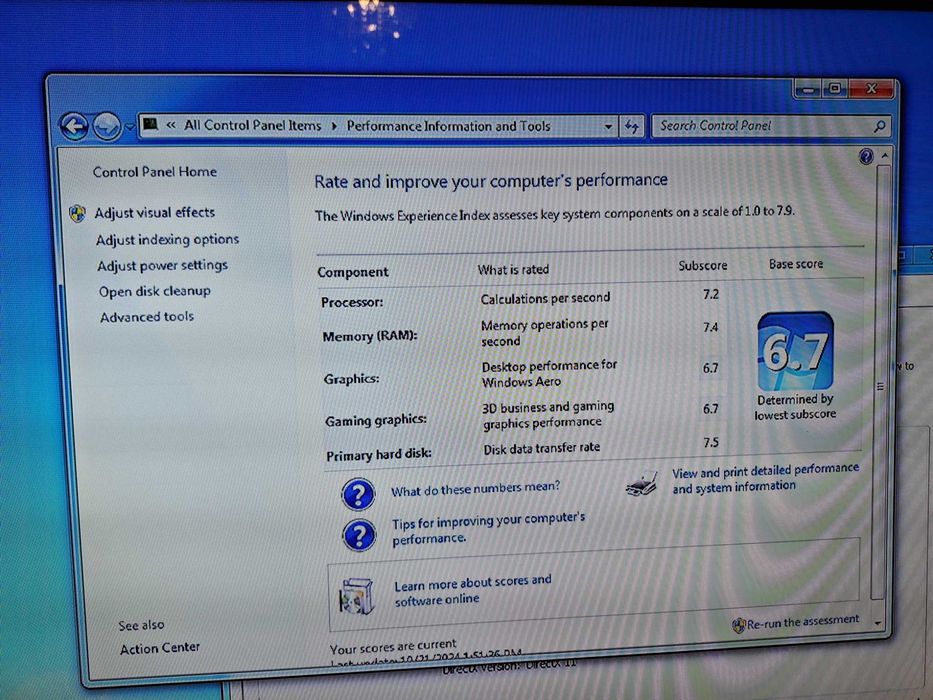
Task: Click the 'Determined by lowest subscore' caption
Action: click(x=795, y=407)
